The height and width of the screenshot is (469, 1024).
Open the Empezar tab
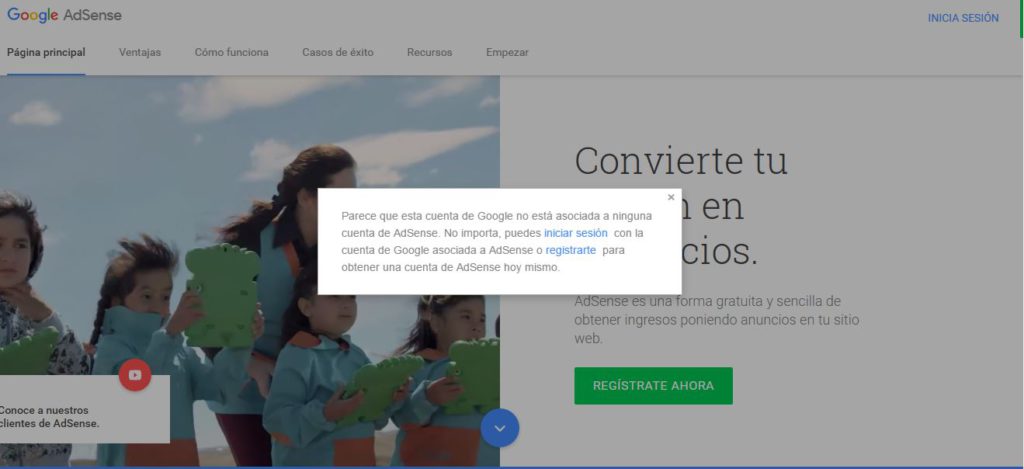507,52
